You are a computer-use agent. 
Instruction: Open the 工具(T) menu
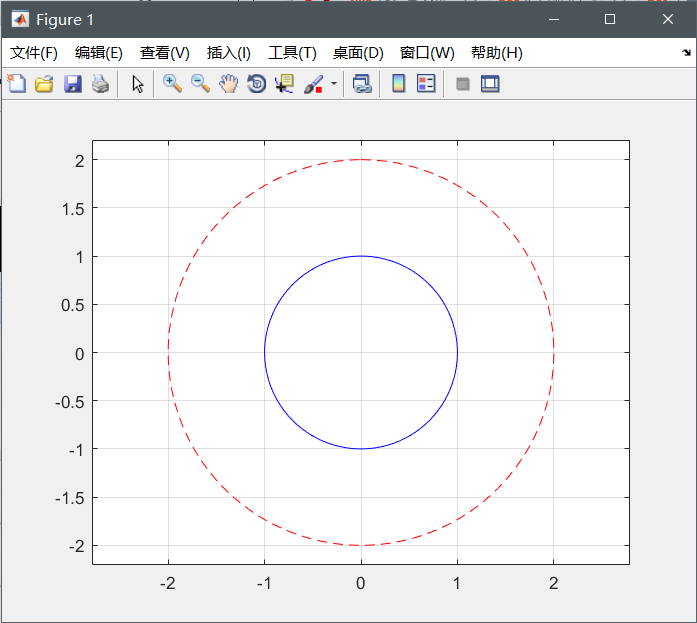[292, 53]
